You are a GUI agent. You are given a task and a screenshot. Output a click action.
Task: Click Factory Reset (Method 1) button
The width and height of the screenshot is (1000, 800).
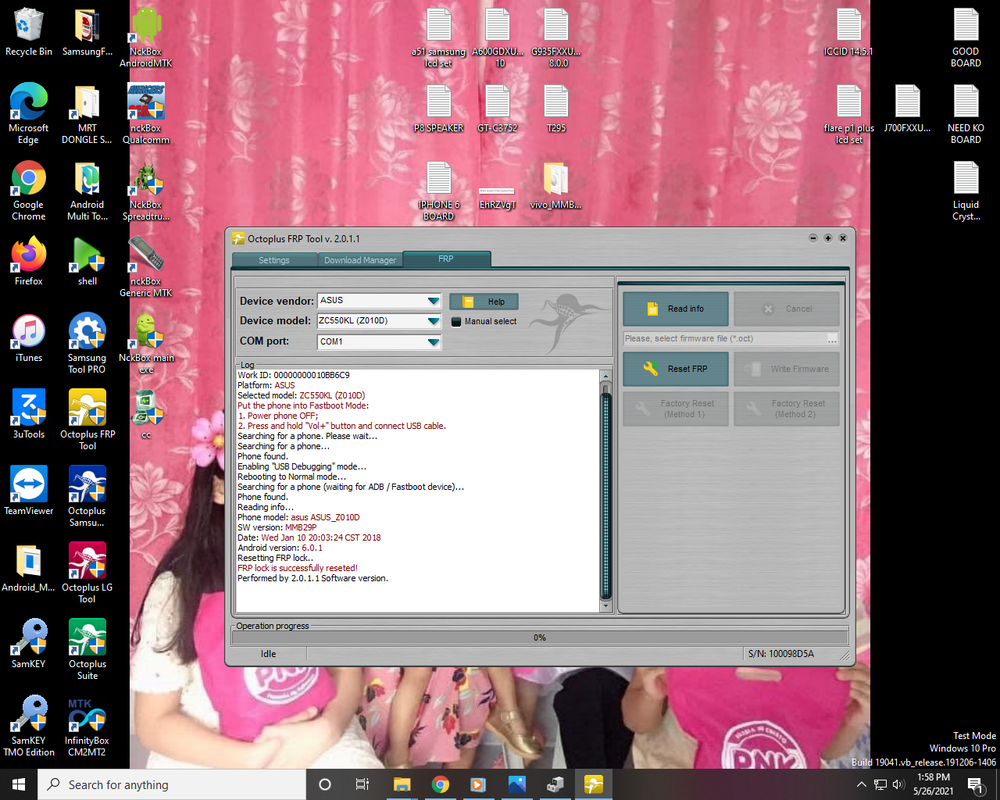[x=675, y=409]
